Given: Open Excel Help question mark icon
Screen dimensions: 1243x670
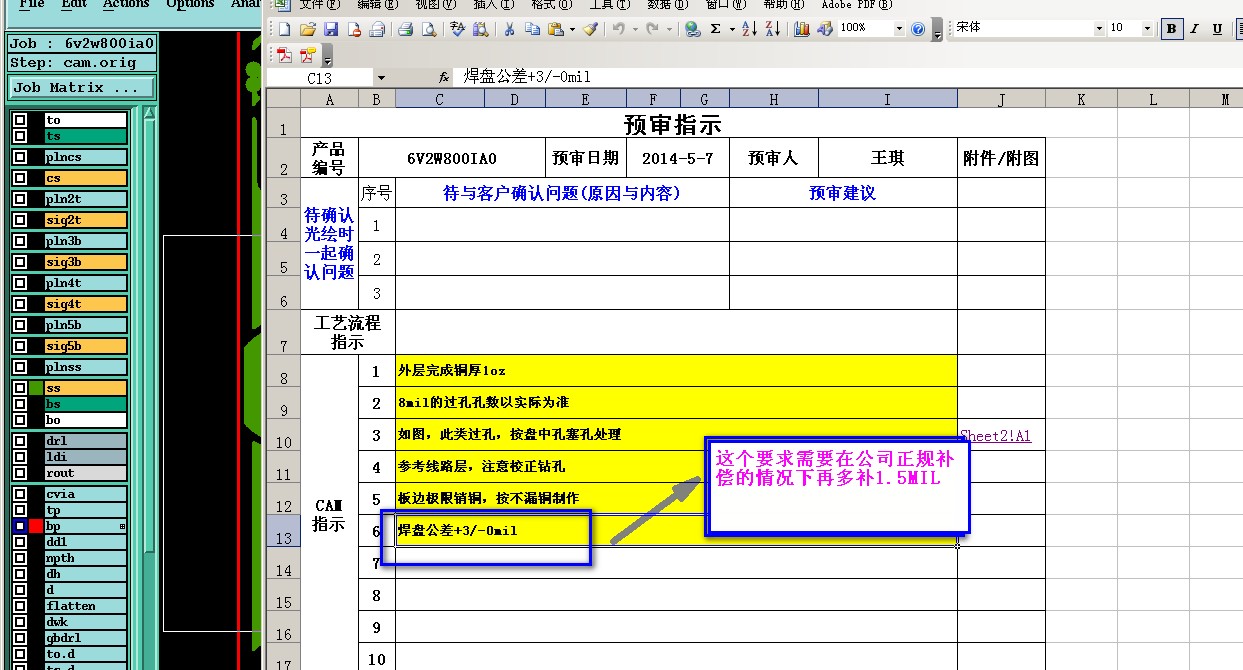Looking at the screenshot, I should pyautogui.click(x=918, y=29).
